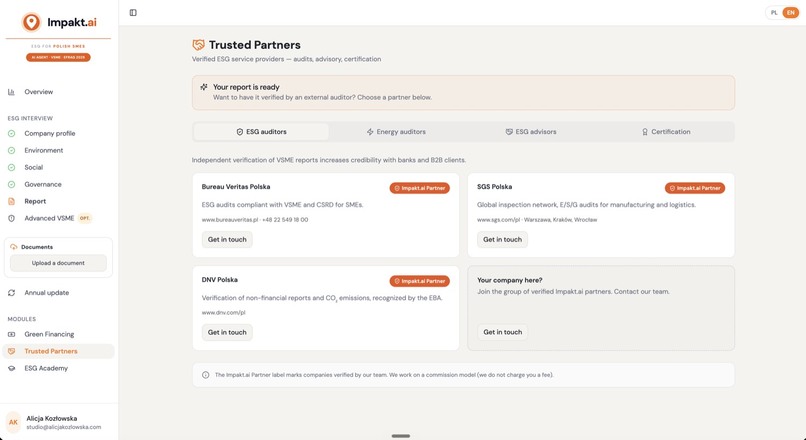Click the info icon in the footer note
The width and height of the screenshot is (806, 440).
click(x=206, y=375)
